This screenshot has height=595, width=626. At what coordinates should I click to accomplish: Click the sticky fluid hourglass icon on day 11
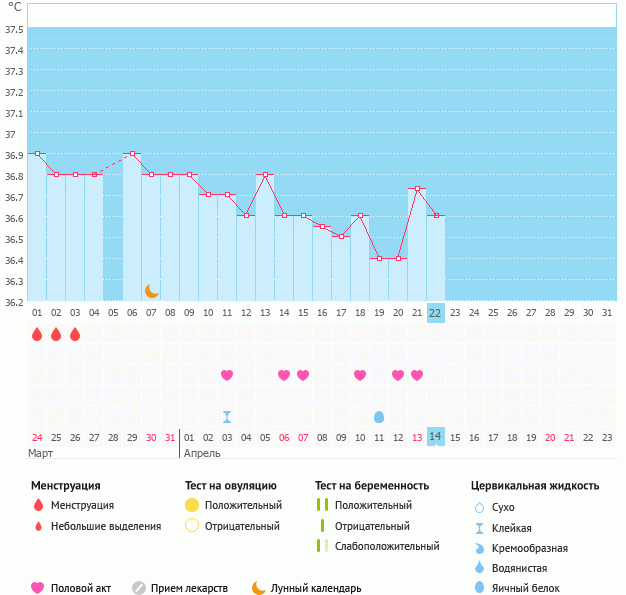click(x=227, y=417)
